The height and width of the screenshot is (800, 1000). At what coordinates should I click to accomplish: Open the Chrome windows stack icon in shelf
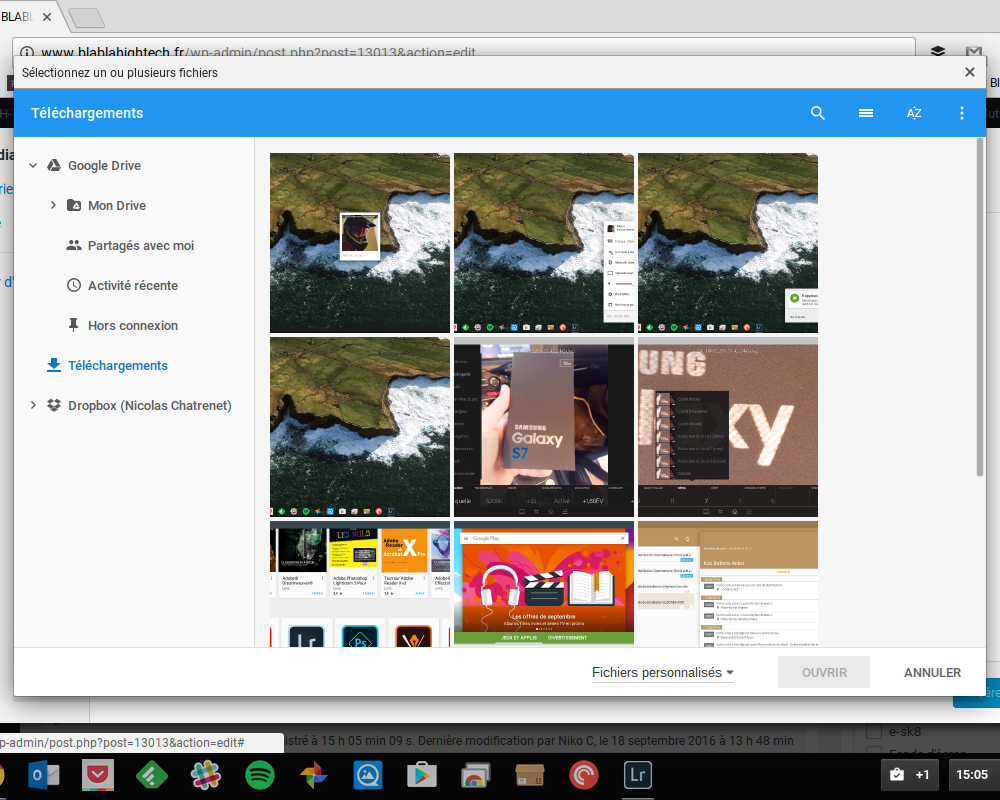(476, 775)
